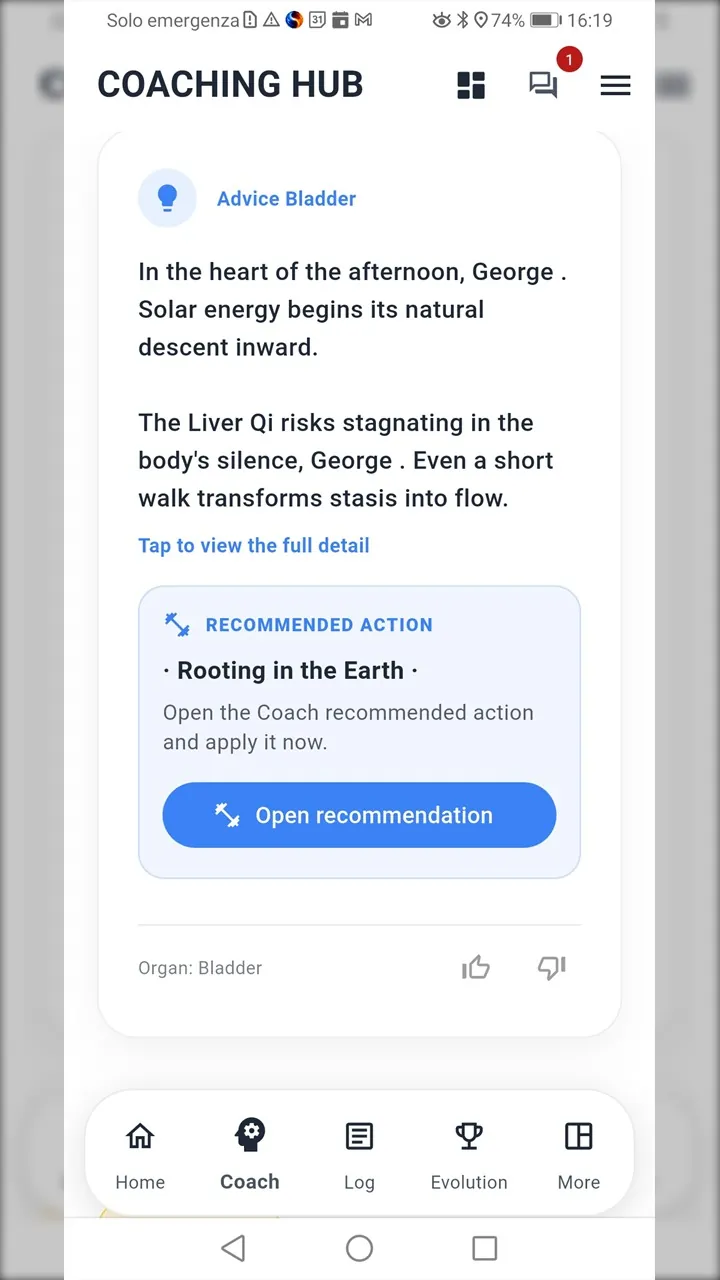Click the thumbs up feedback icon
This screenshot has width=720, height=1280.
tap(476, 967)
